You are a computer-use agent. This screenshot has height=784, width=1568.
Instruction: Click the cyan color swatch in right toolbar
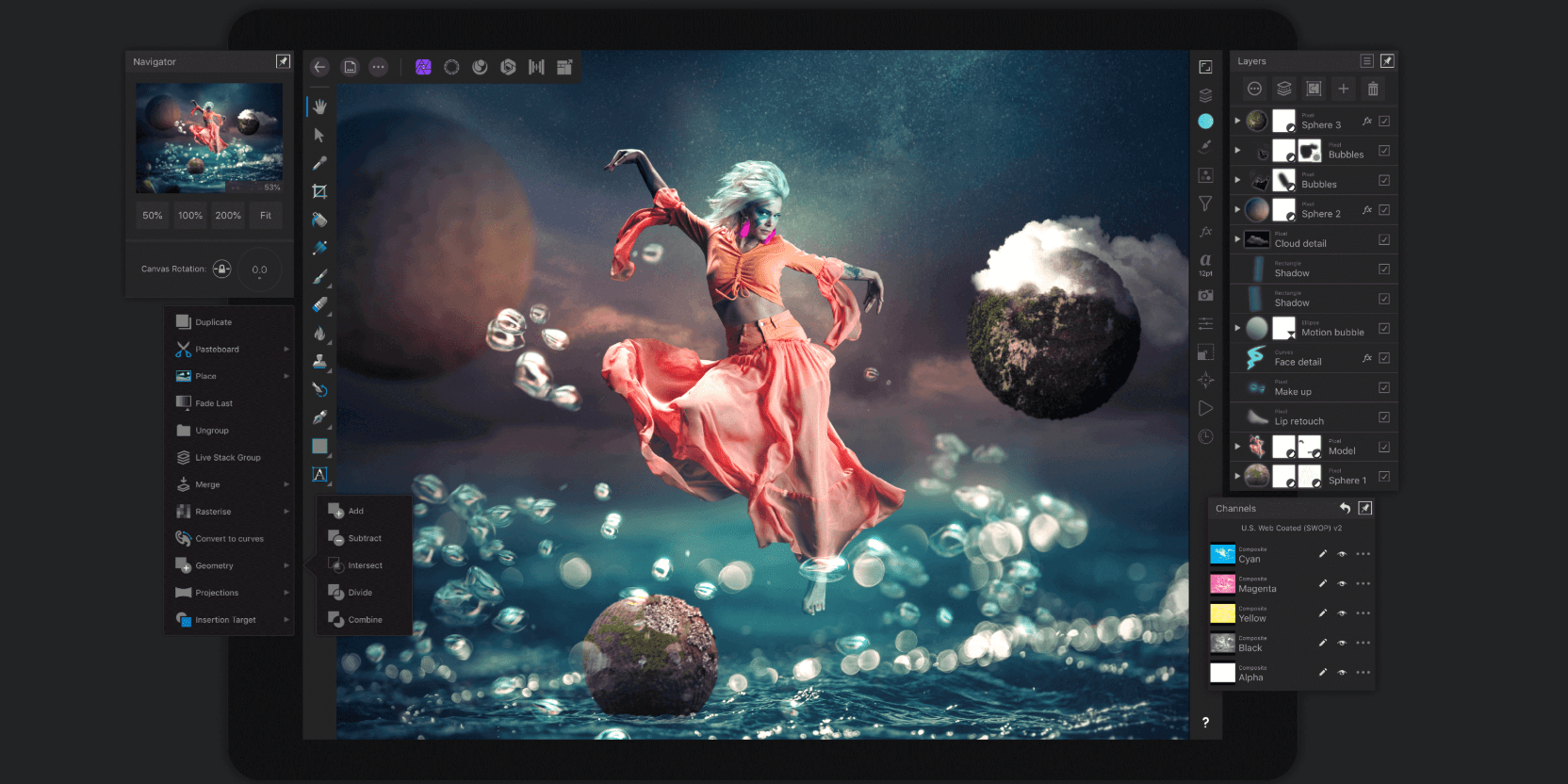pyautogui.click(x=1205, y=122)
